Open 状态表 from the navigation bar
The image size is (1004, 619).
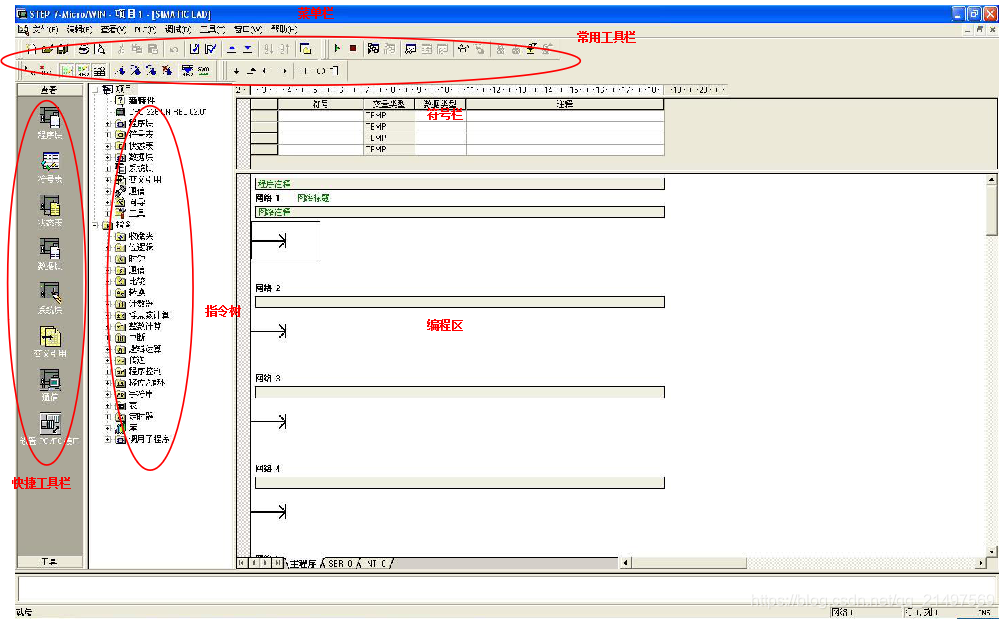click(50, 211)
